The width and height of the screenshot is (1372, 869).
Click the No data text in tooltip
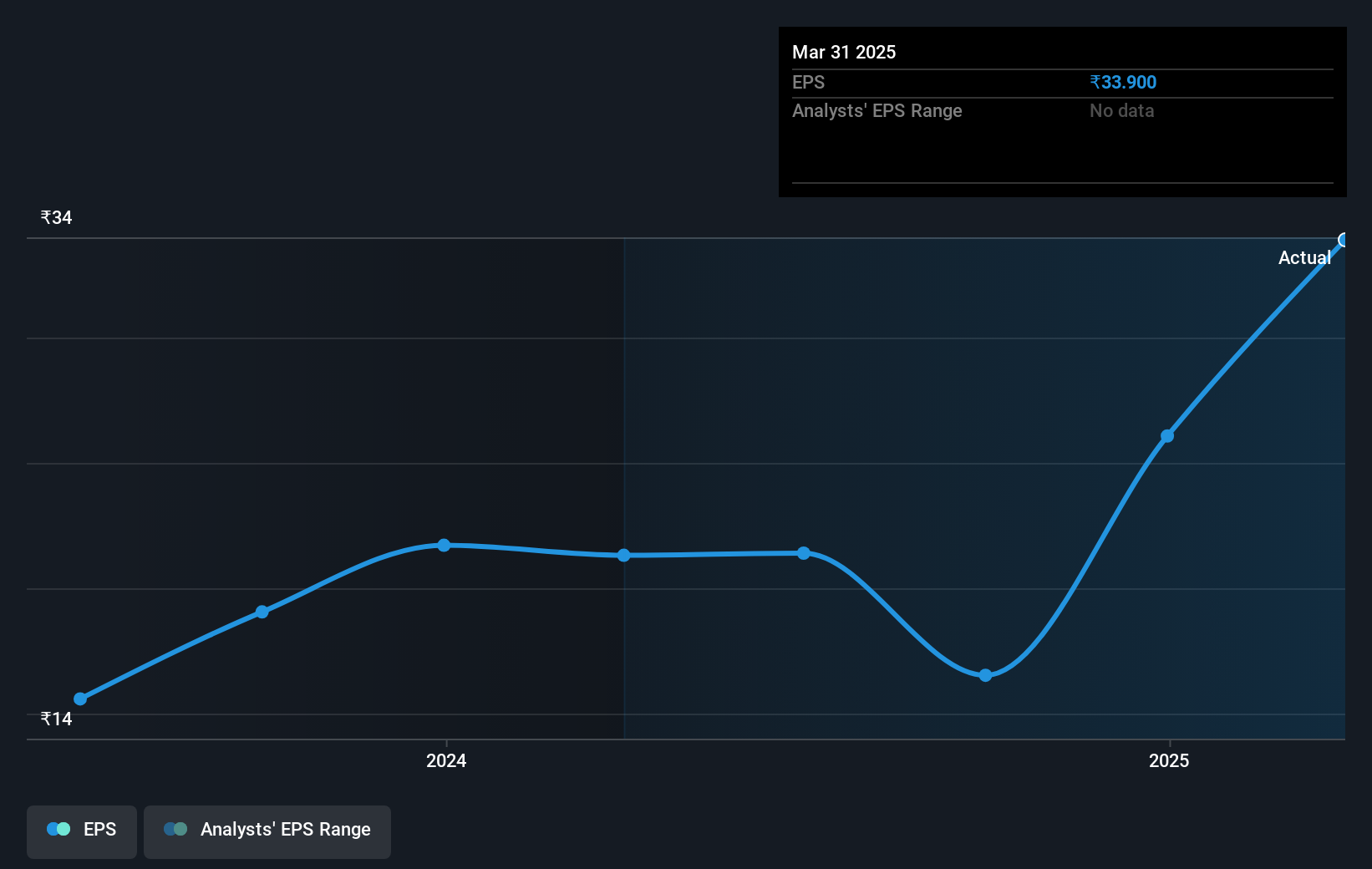pos(1121,111)
